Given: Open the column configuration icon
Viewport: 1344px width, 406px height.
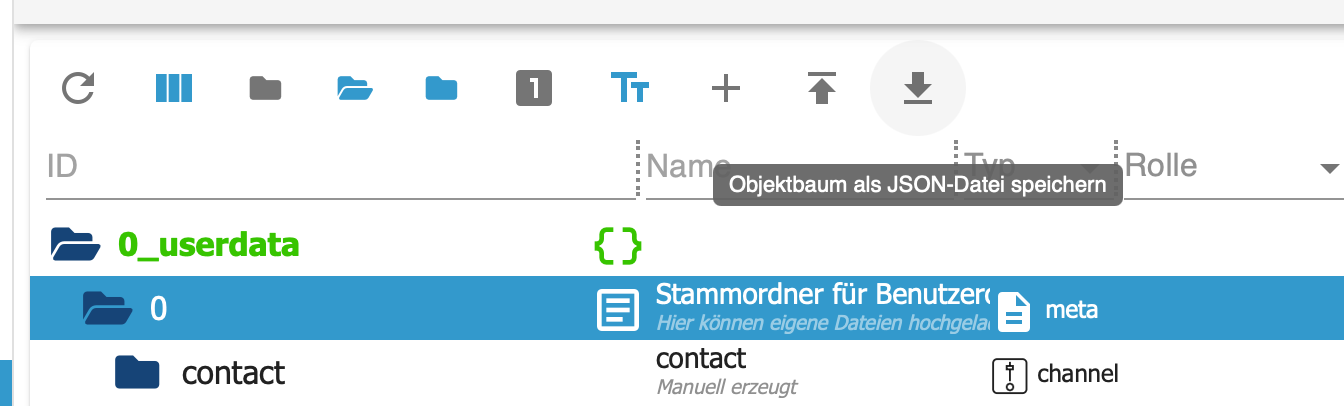Looking at the screenshot, I should (x=173, y=89).
